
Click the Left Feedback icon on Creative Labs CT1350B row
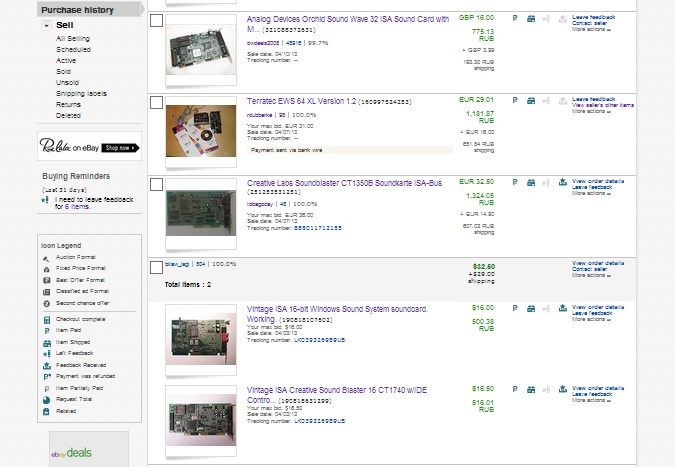coord(546,182)
